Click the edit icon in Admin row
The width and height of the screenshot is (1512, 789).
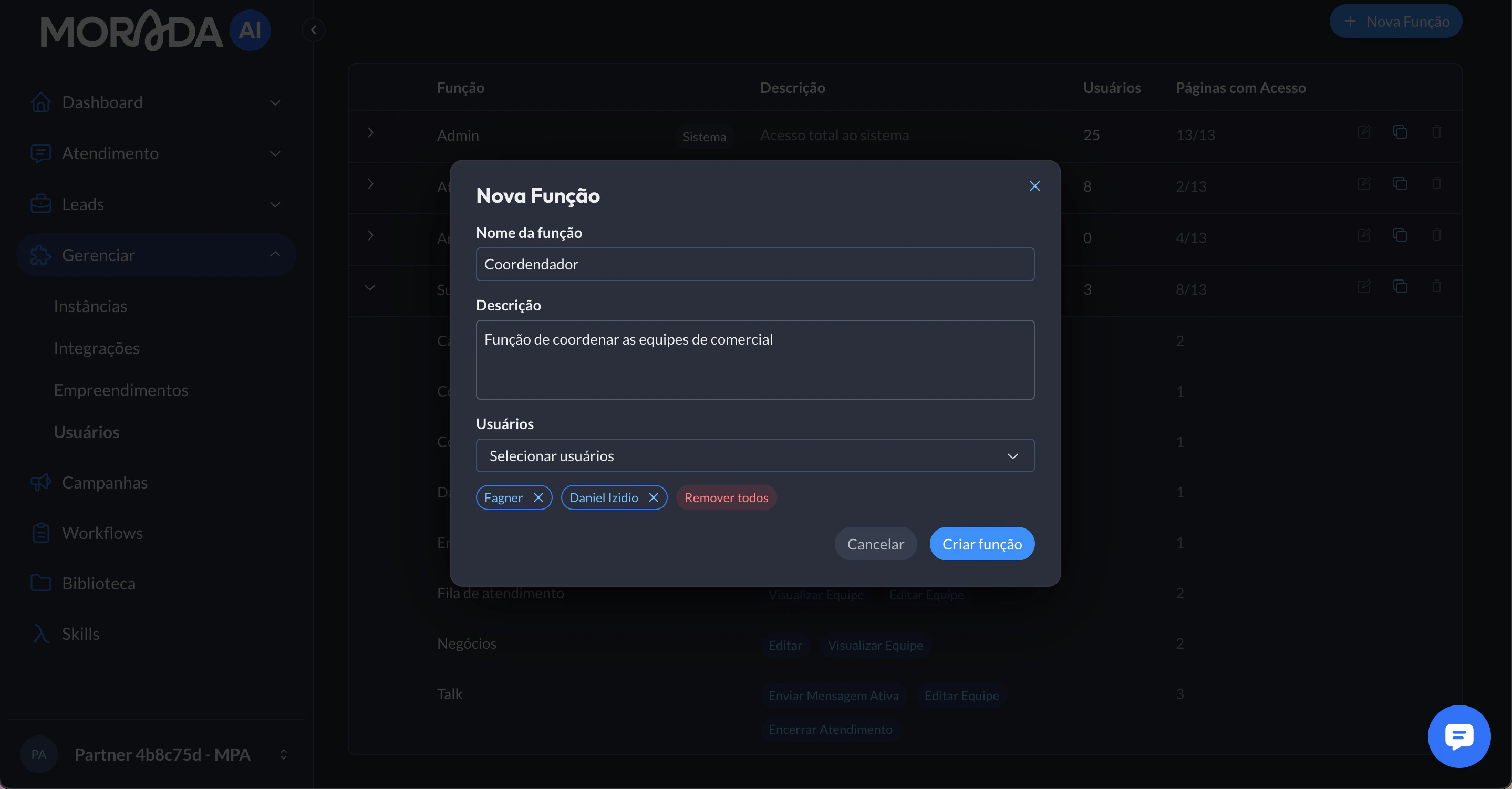(1363, 132)
